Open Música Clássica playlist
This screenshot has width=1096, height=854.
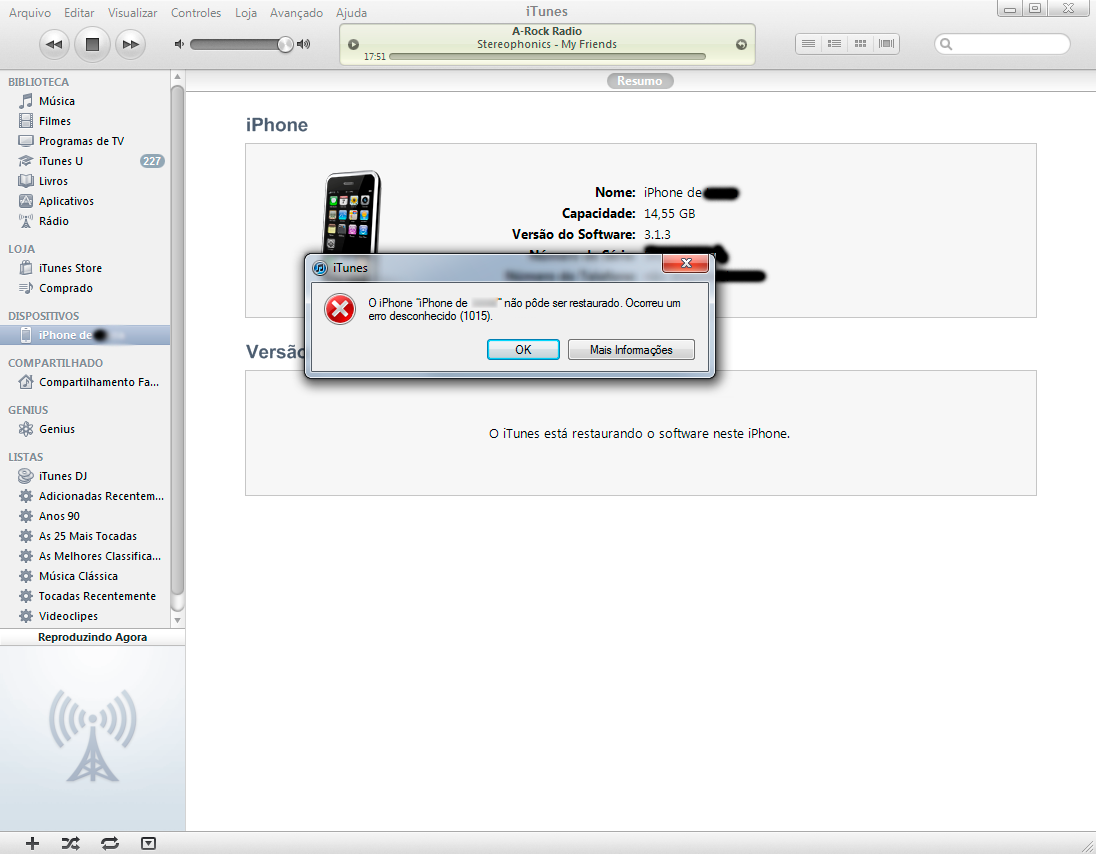(x=85, y=576)
